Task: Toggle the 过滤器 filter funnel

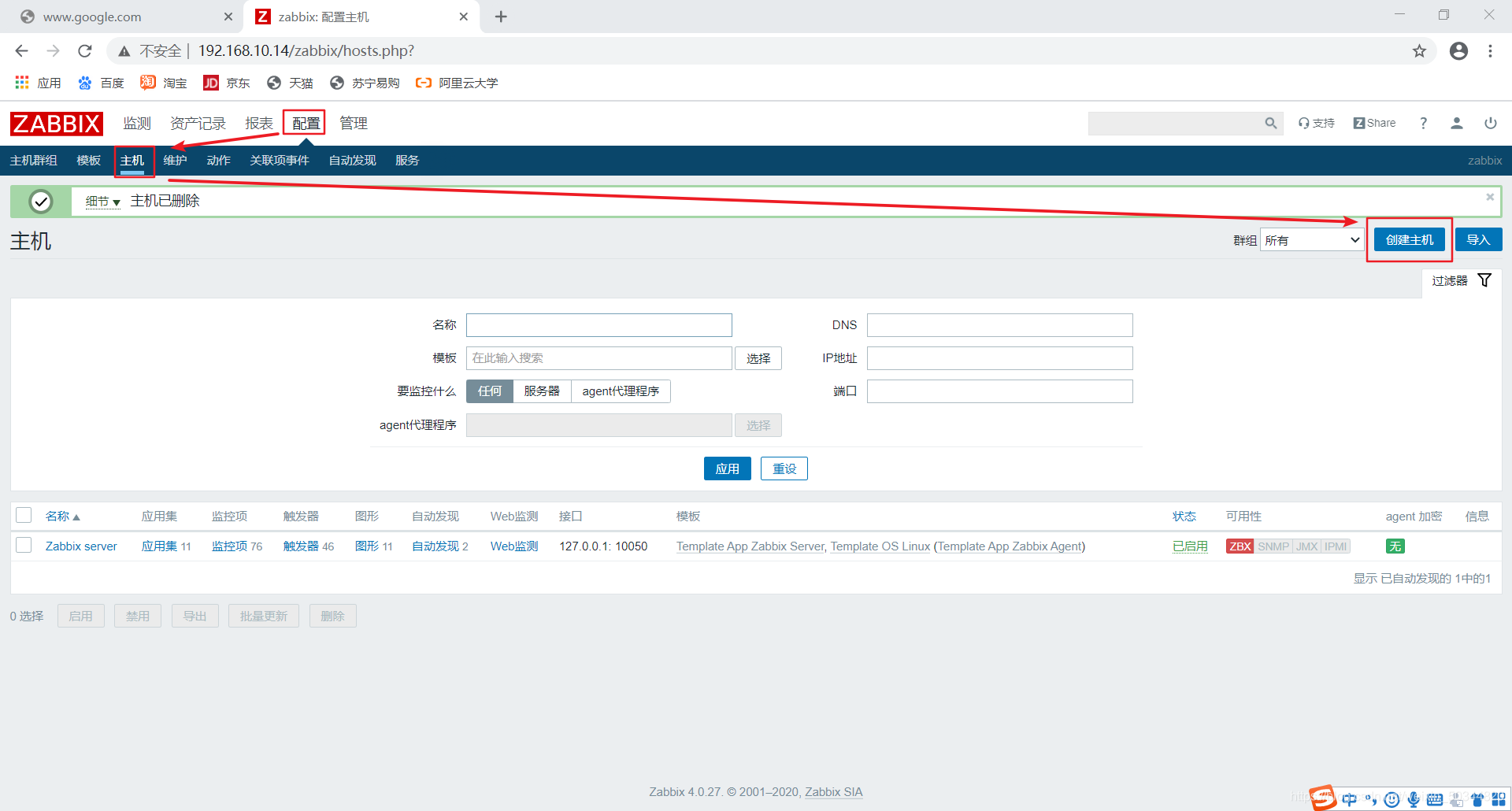Action: click(1484, 280)
